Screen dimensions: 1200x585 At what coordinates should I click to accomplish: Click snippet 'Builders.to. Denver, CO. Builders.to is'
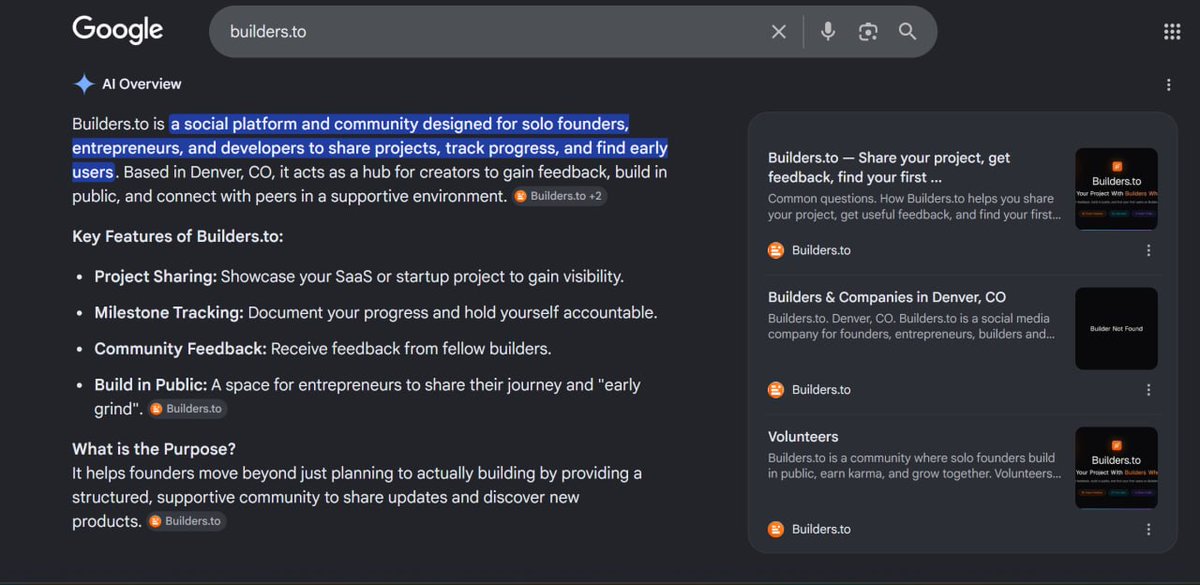[x=911, y=327]
